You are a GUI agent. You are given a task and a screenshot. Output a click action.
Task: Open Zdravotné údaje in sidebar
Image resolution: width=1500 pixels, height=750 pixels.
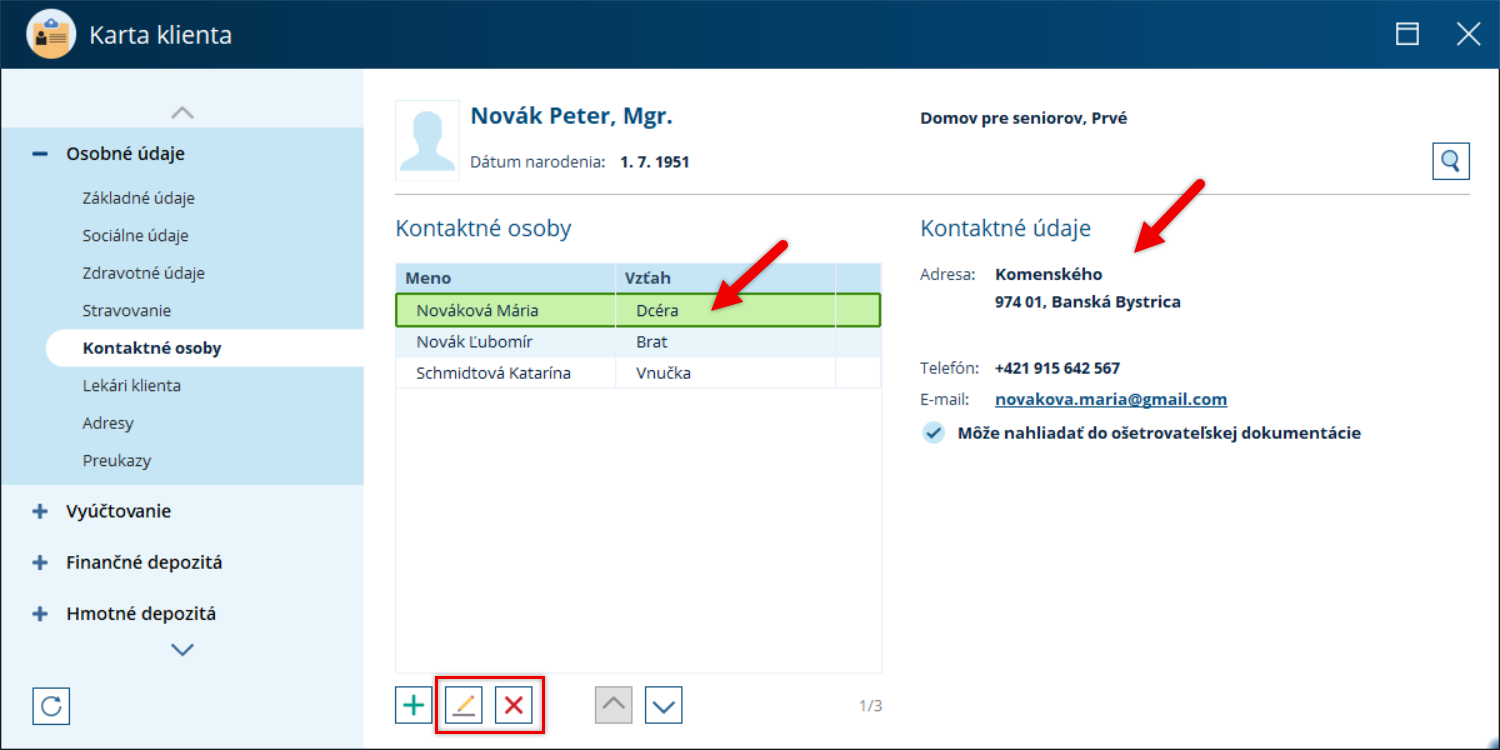[144, 273]
